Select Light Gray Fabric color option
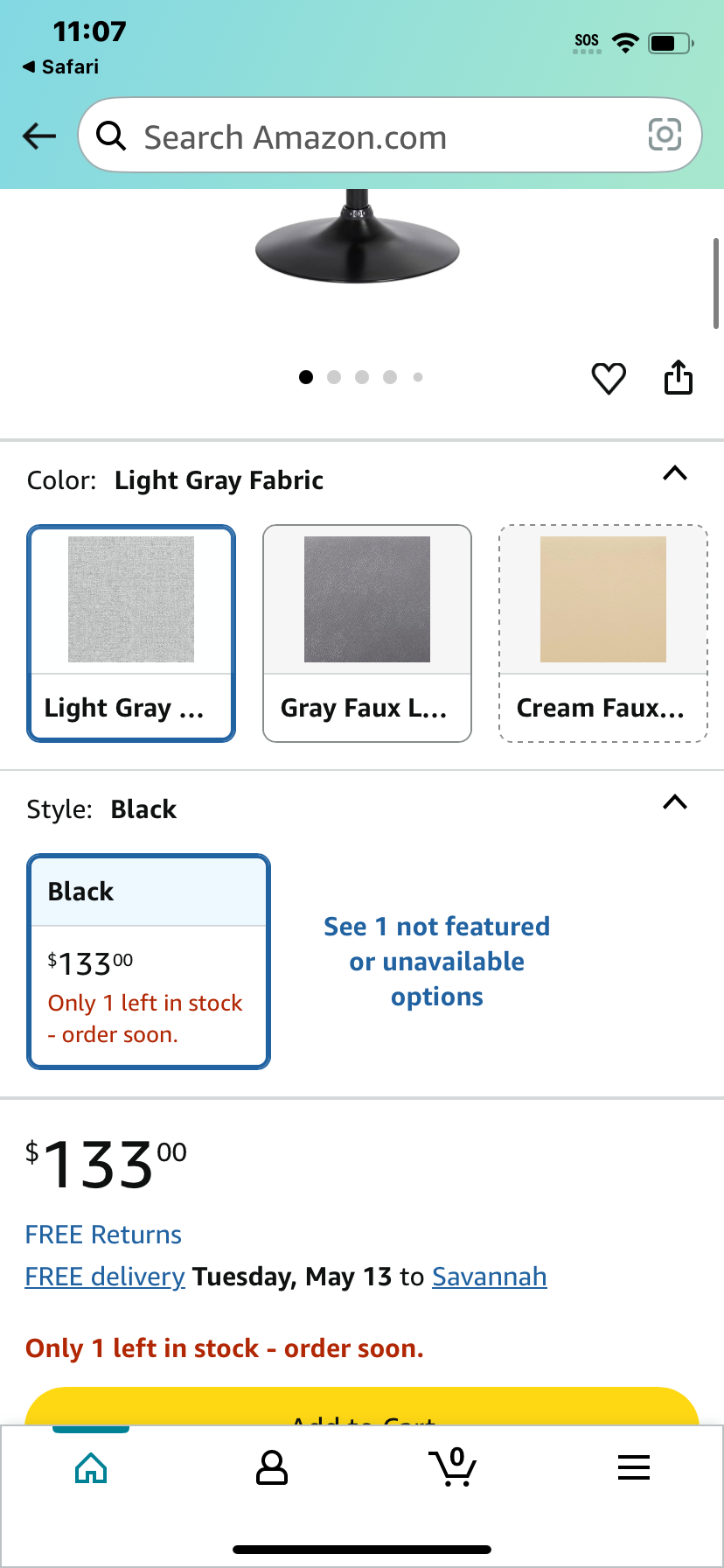 (131, 633)
